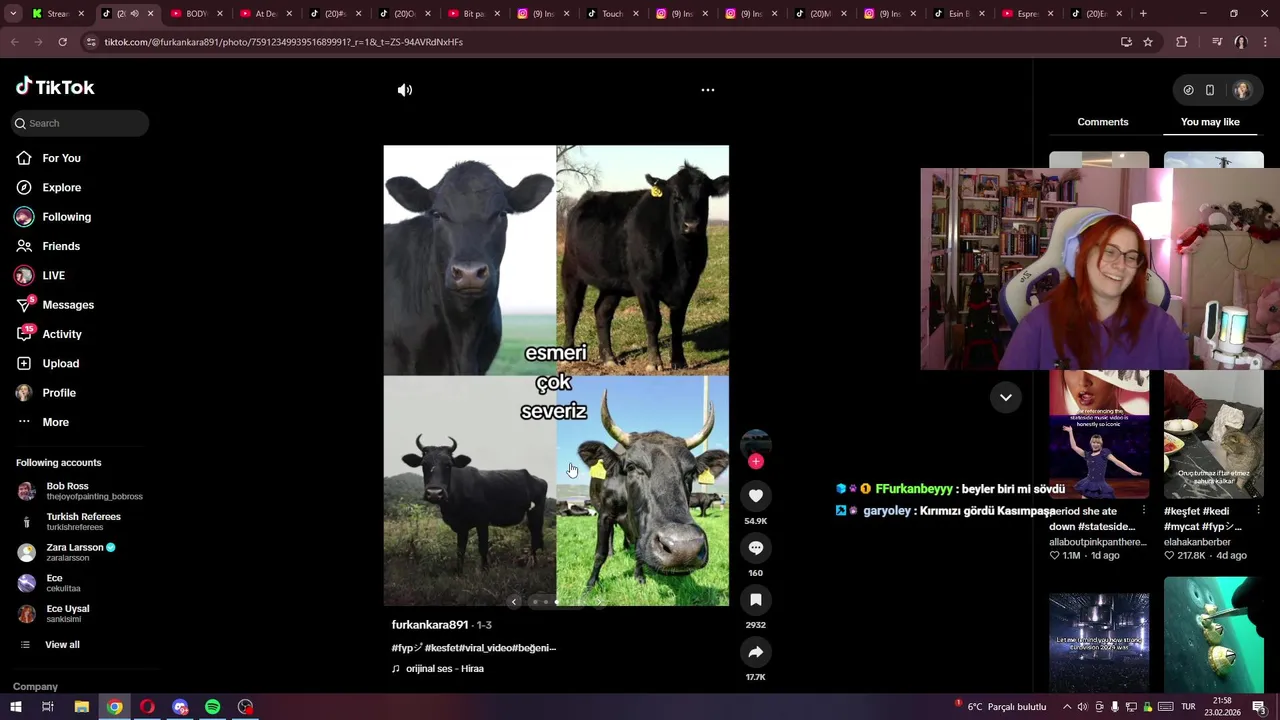Open Ece Uysal account
This screenshot has width=1280, height=720.
80,613
